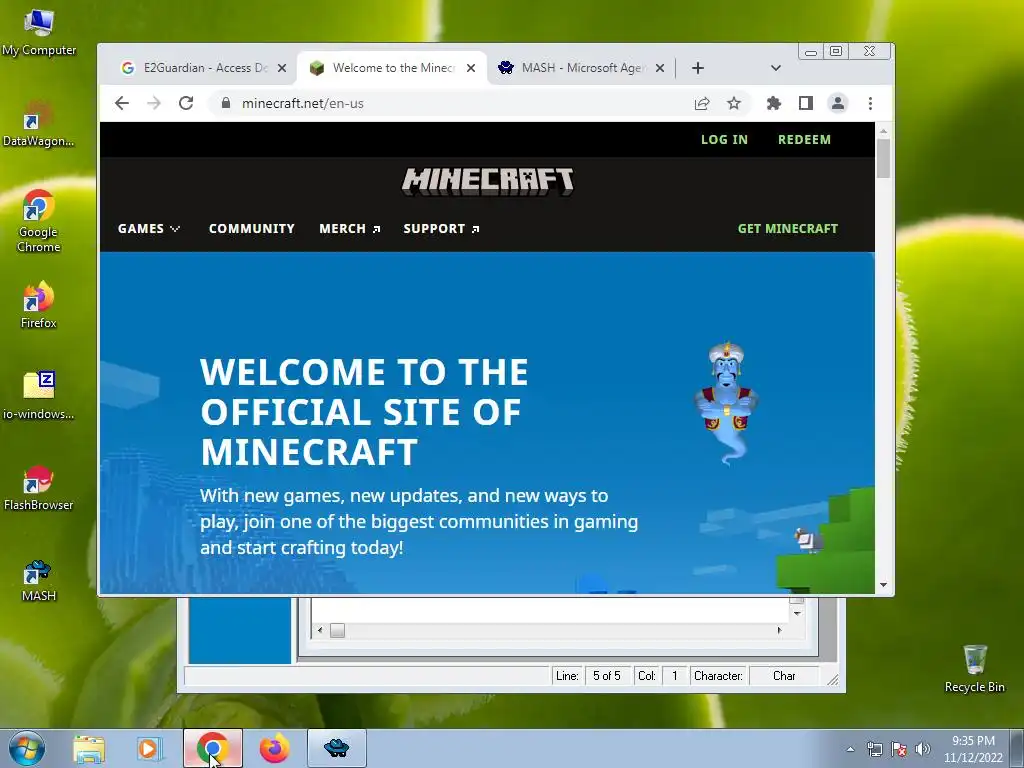The image size is (1024, 768).
Task: Reload the Minecraft page
Action: coord(186,103)
